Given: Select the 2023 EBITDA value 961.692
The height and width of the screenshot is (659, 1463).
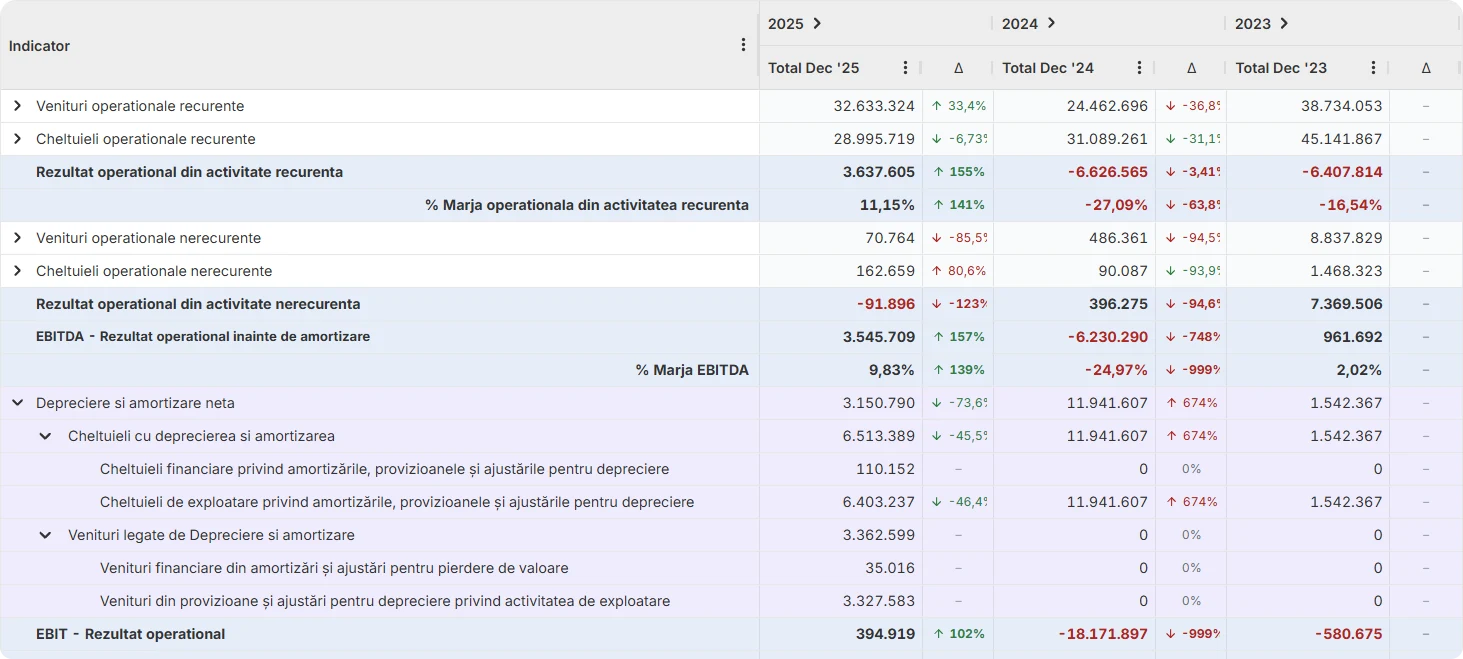Looking at the screenshot, I should point(1353,337).
